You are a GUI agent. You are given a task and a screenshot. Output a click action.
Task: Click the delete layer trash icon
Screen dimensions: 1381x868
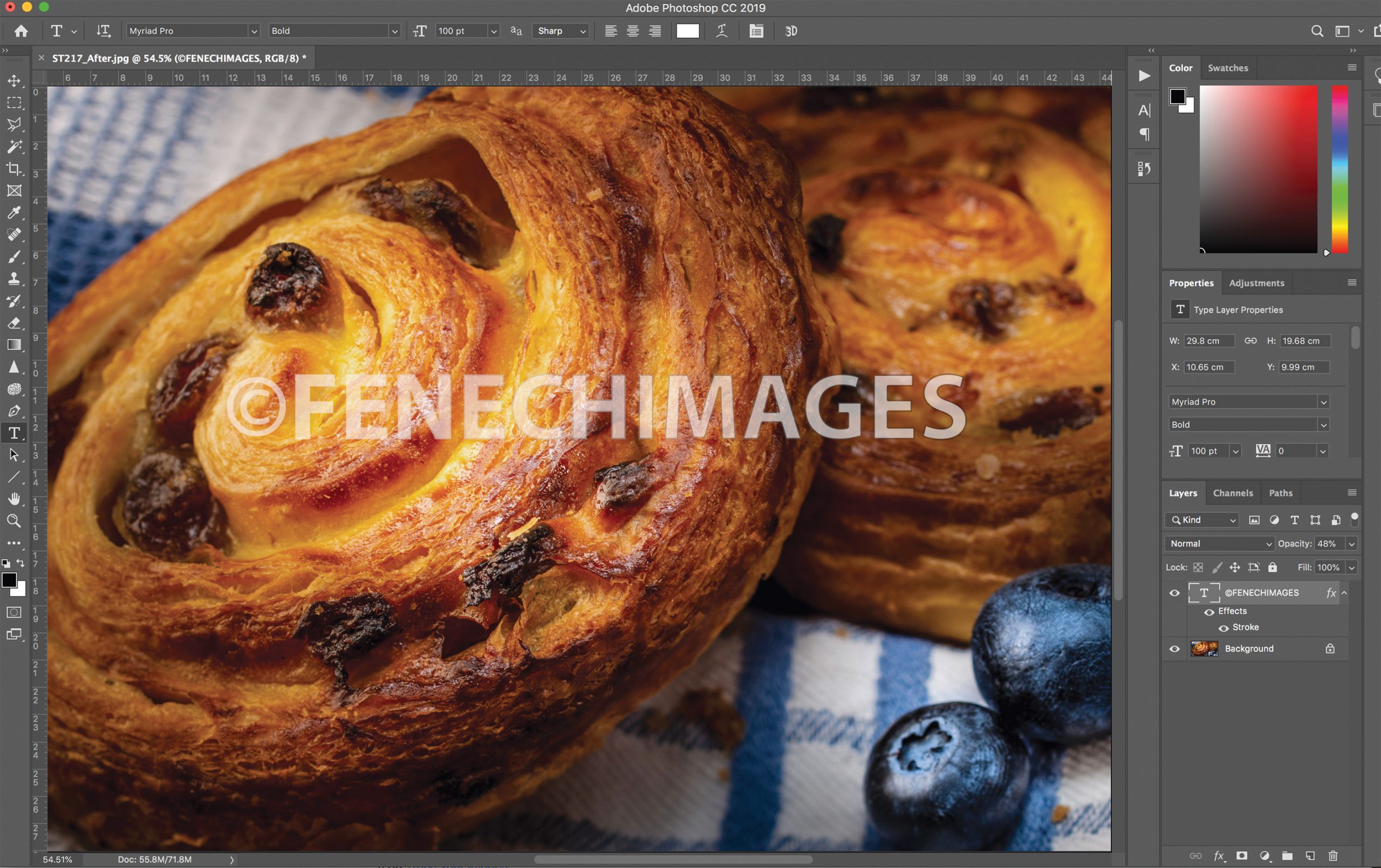[x=1333, y=856]
